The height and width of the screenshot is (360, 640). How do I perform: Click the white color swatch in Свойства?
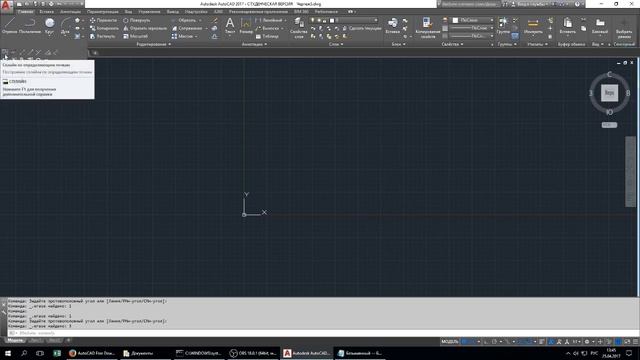pos(456,20)
